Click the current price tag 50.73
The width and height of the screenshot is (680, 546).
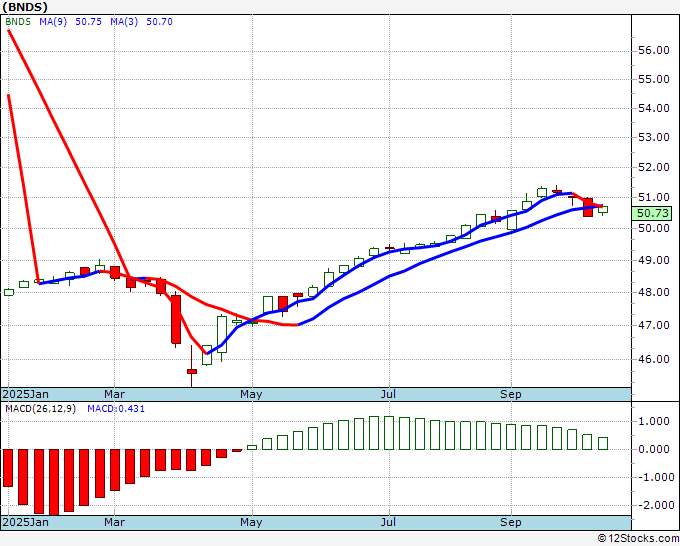coord(653,213)
